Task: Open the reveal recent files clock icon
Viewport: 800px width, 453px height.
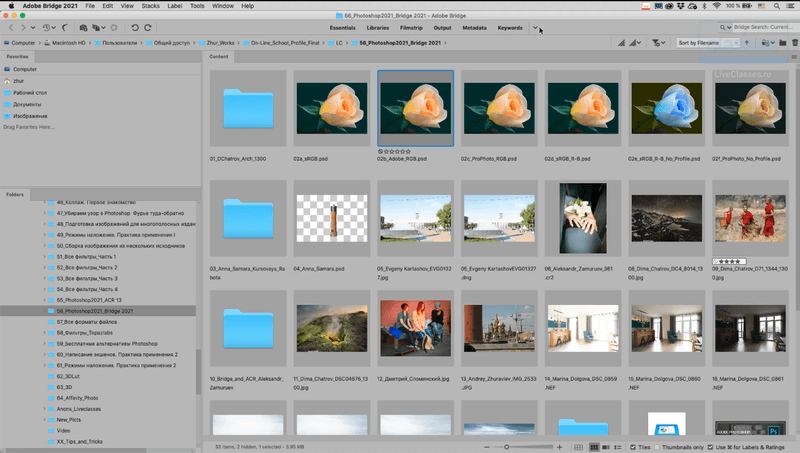Action: pos(47,28)
